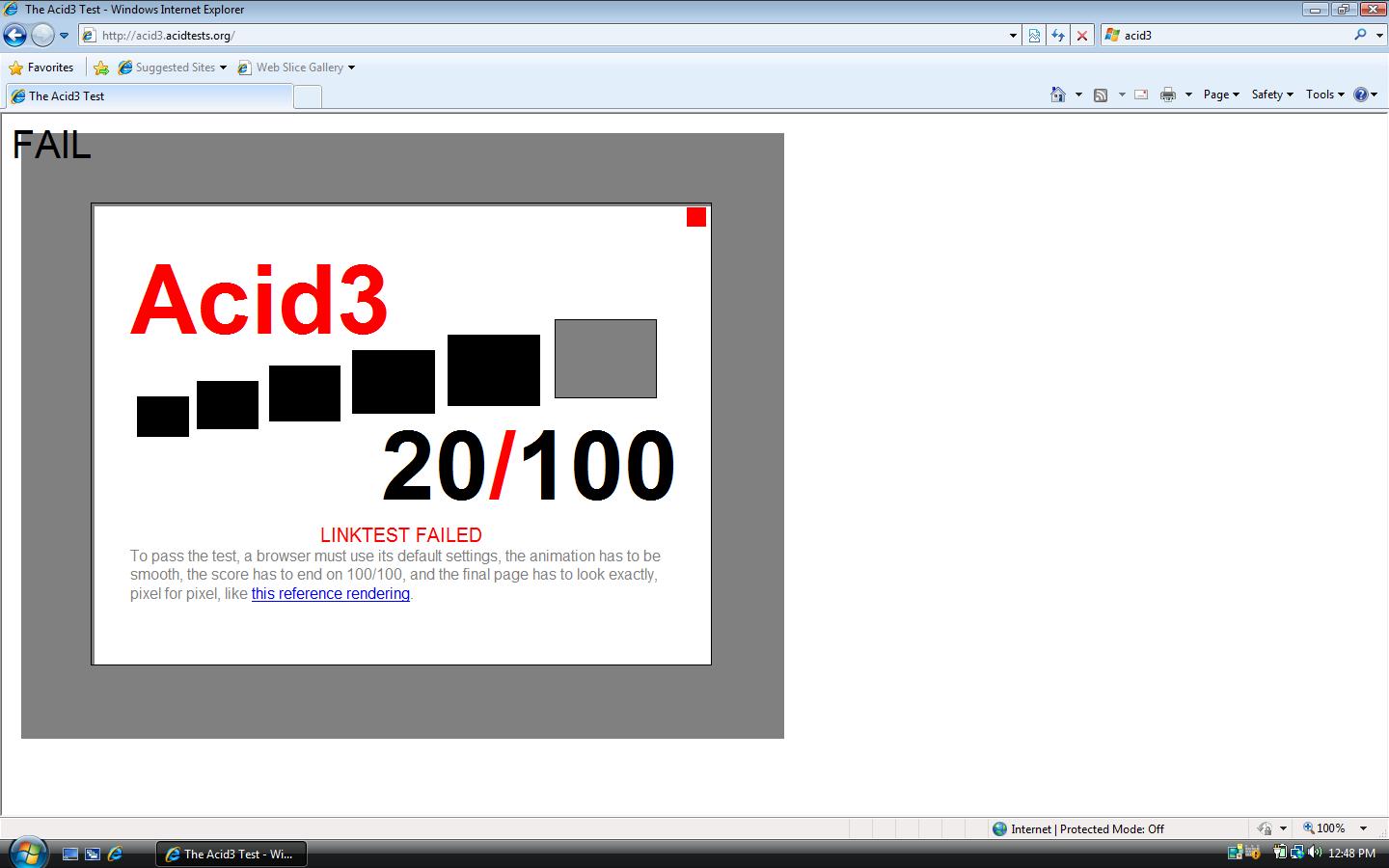Toggle the Compatibility View icon

[x=1034, y=36]
